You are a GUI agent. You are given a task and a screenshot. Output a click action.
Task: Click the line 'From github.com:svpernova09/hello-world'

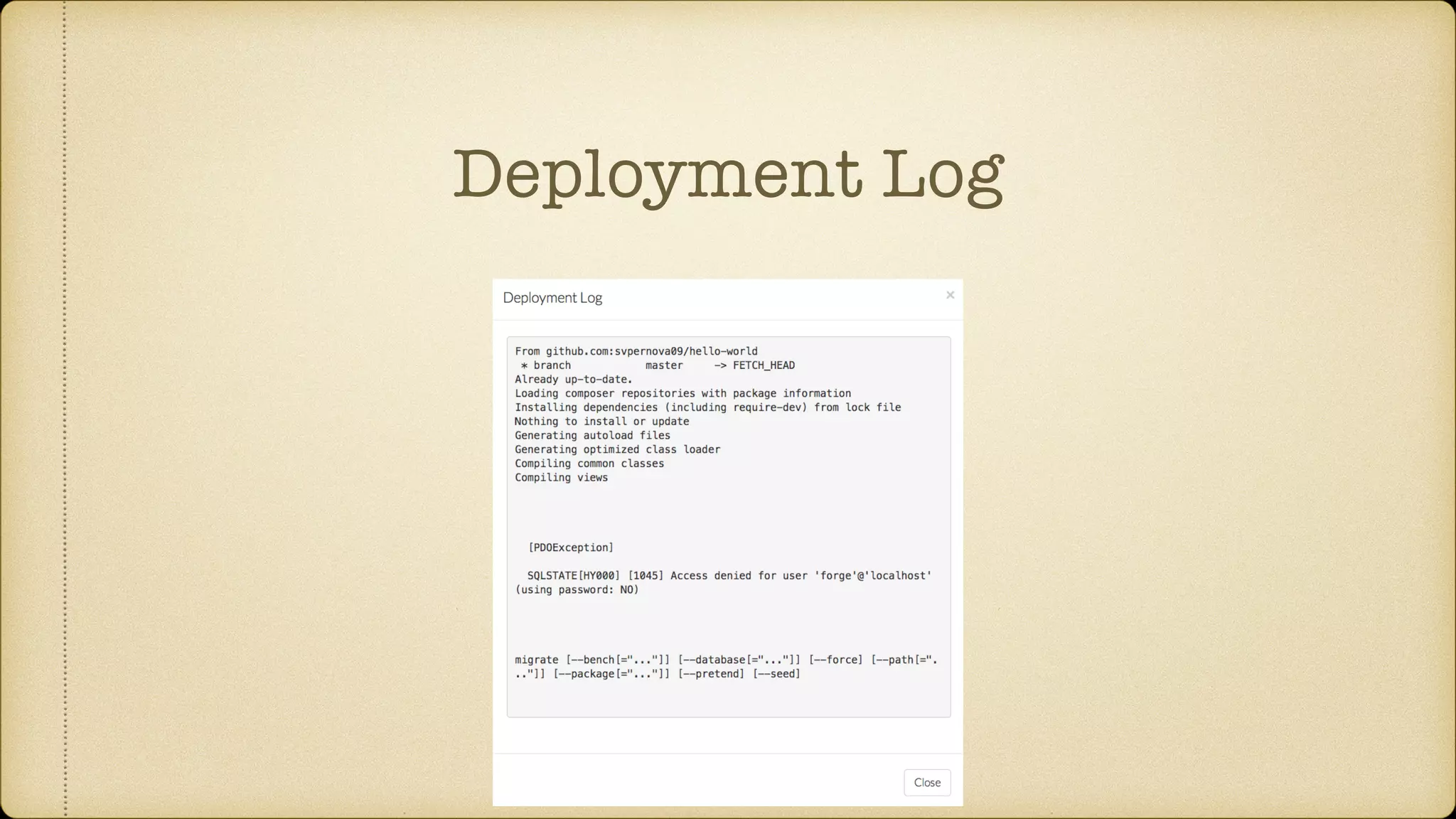pyautogui.click(x=636, y=351)
